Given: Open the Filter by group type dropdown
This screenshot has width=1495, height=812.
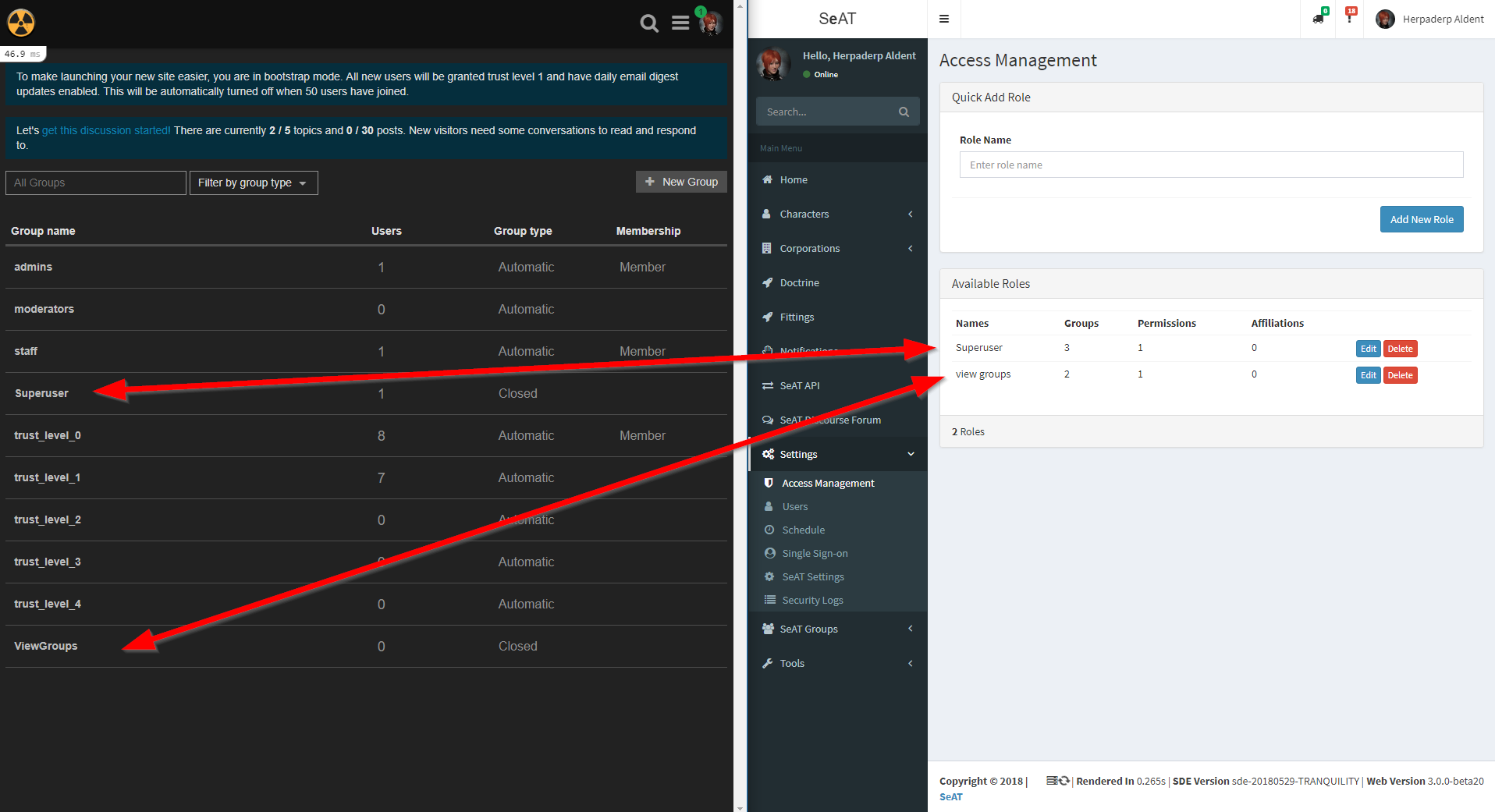Looking at the screenshot, I should [254, 183].
